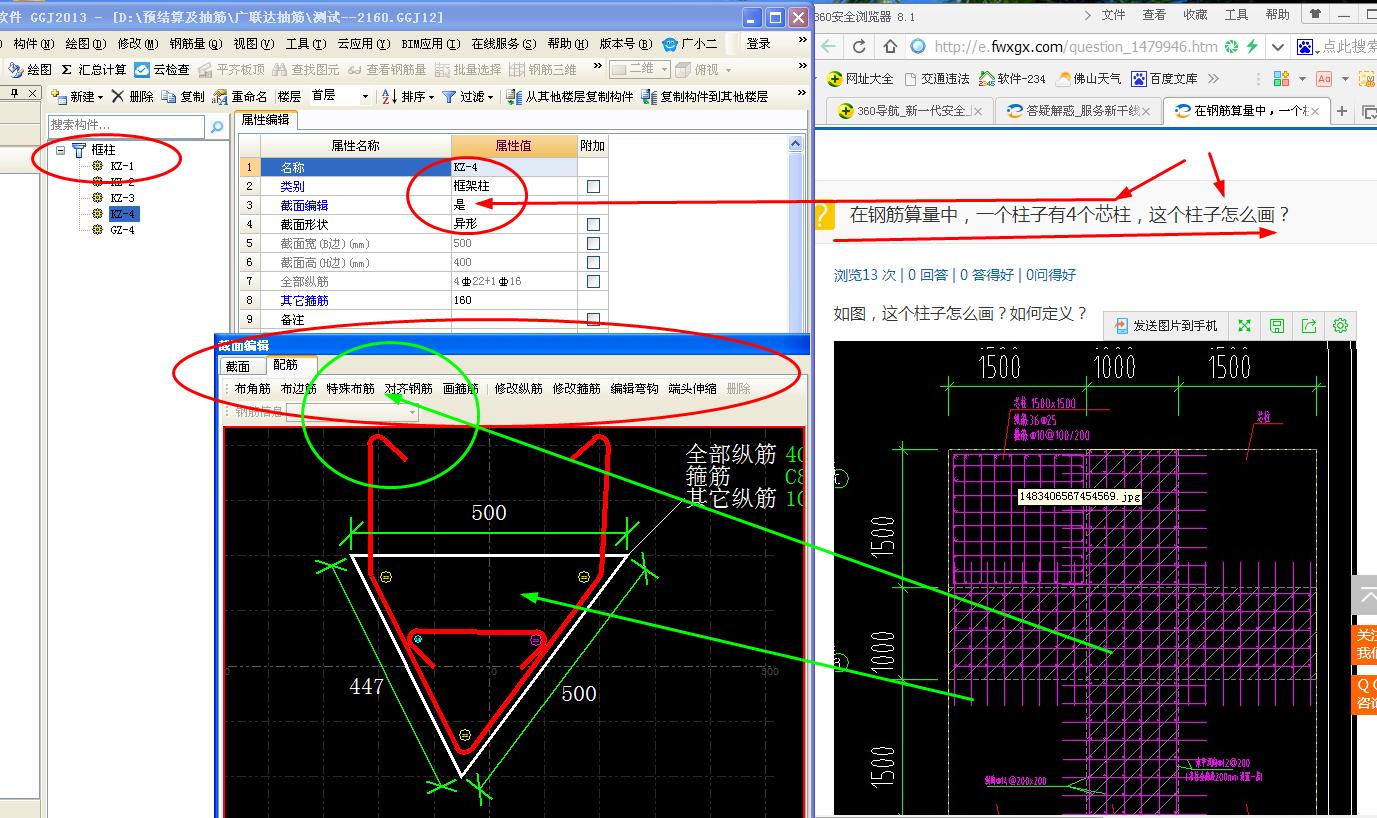
Task: Click the 布角筋 button
Action: (x=252, y=389)
